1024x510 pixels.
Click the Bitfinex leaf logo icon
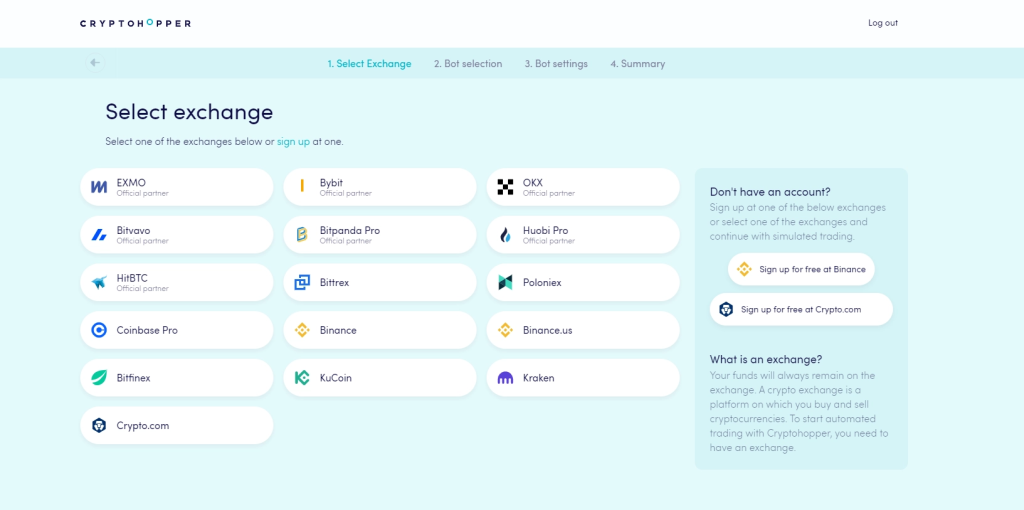99,377
